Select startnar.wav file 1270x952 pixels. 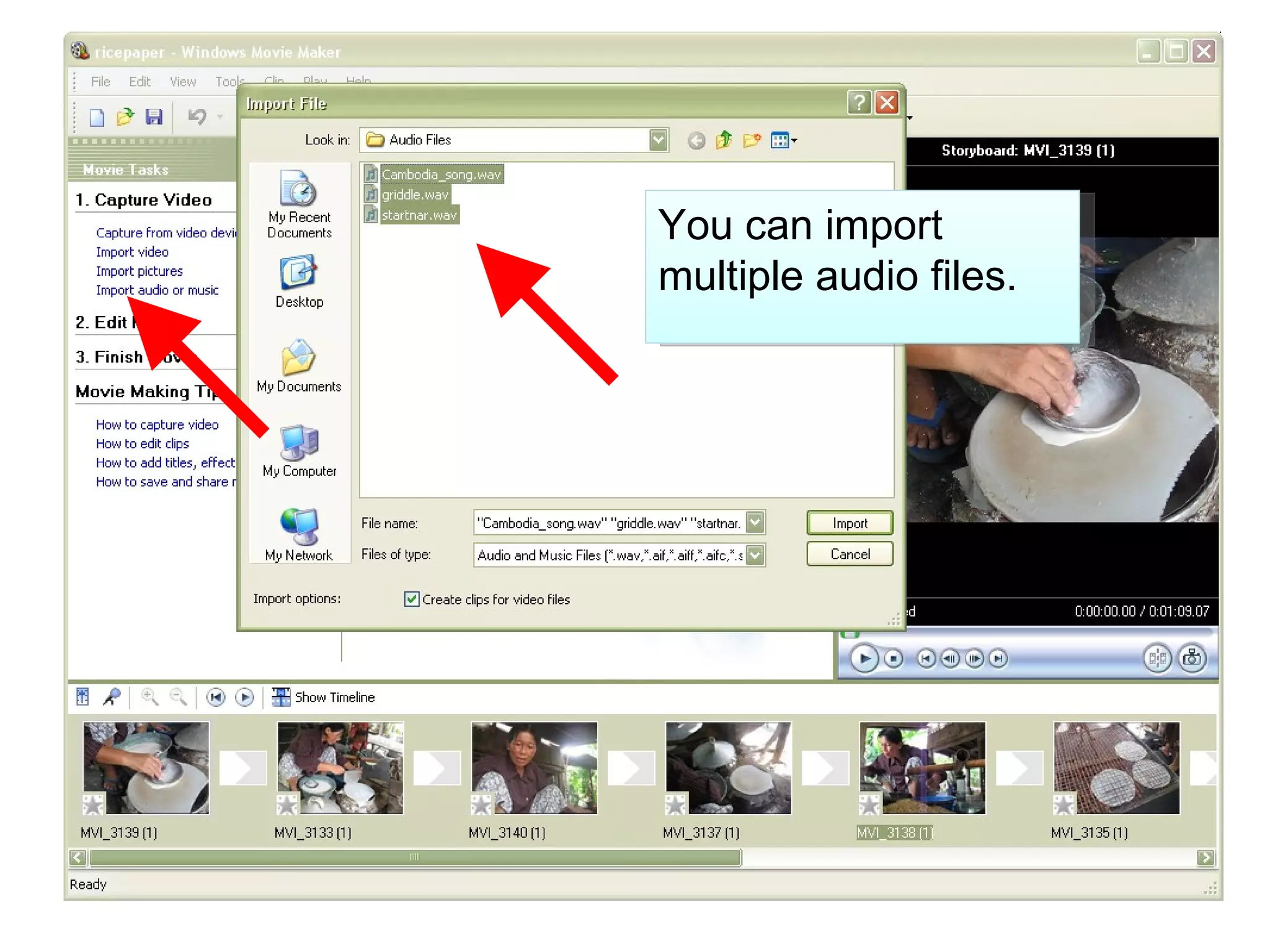pyautogui.click(x=412, y=215)
